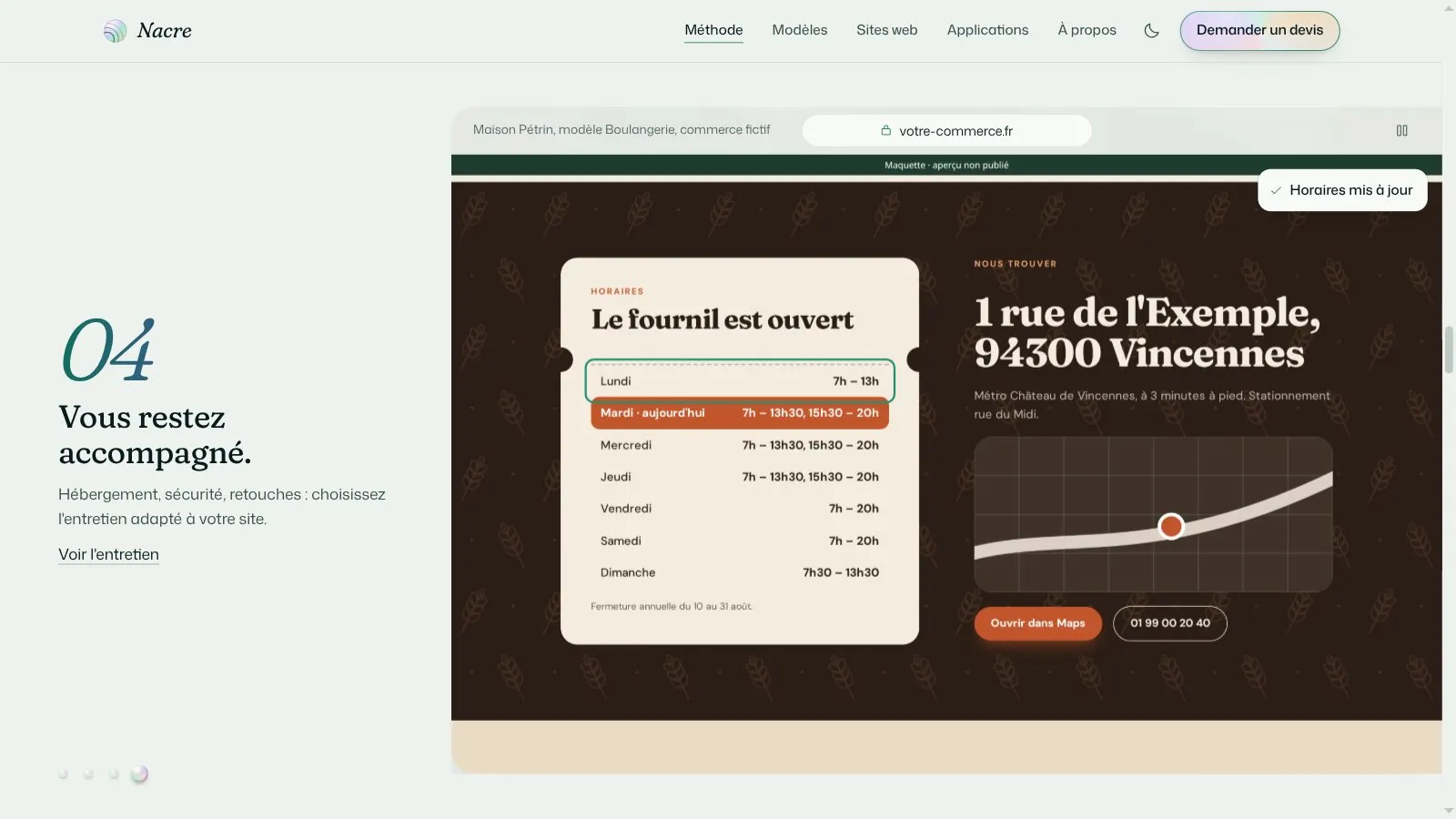This screenshot has width=1456, height=819.
Task: Click the scrollbar up arrow
Action: click(1449, 7)
